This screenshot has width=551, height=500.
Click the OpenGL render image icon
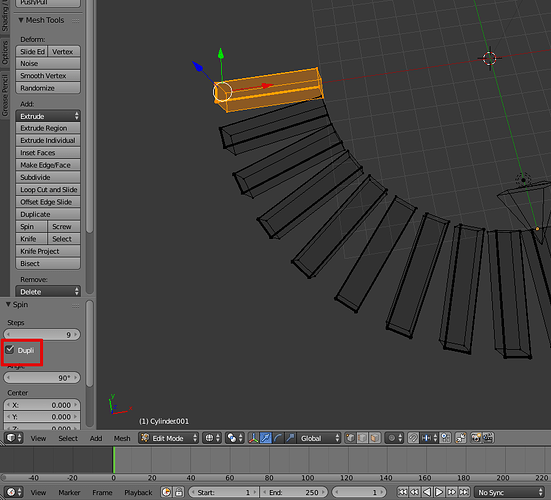[476, 438]
